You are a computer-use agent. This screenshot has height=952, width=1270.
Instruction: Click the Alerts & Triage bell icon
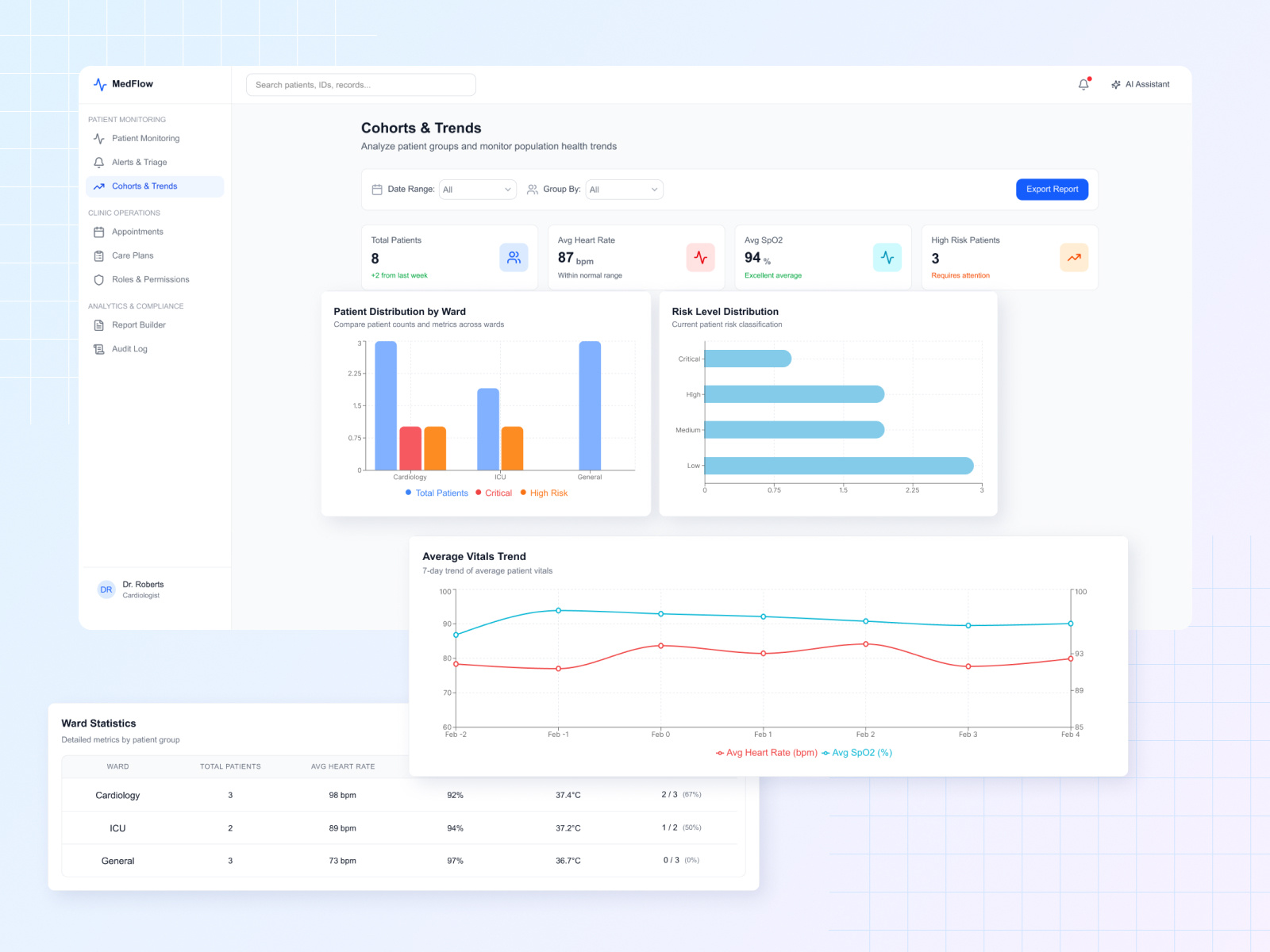tap(99, 163)
